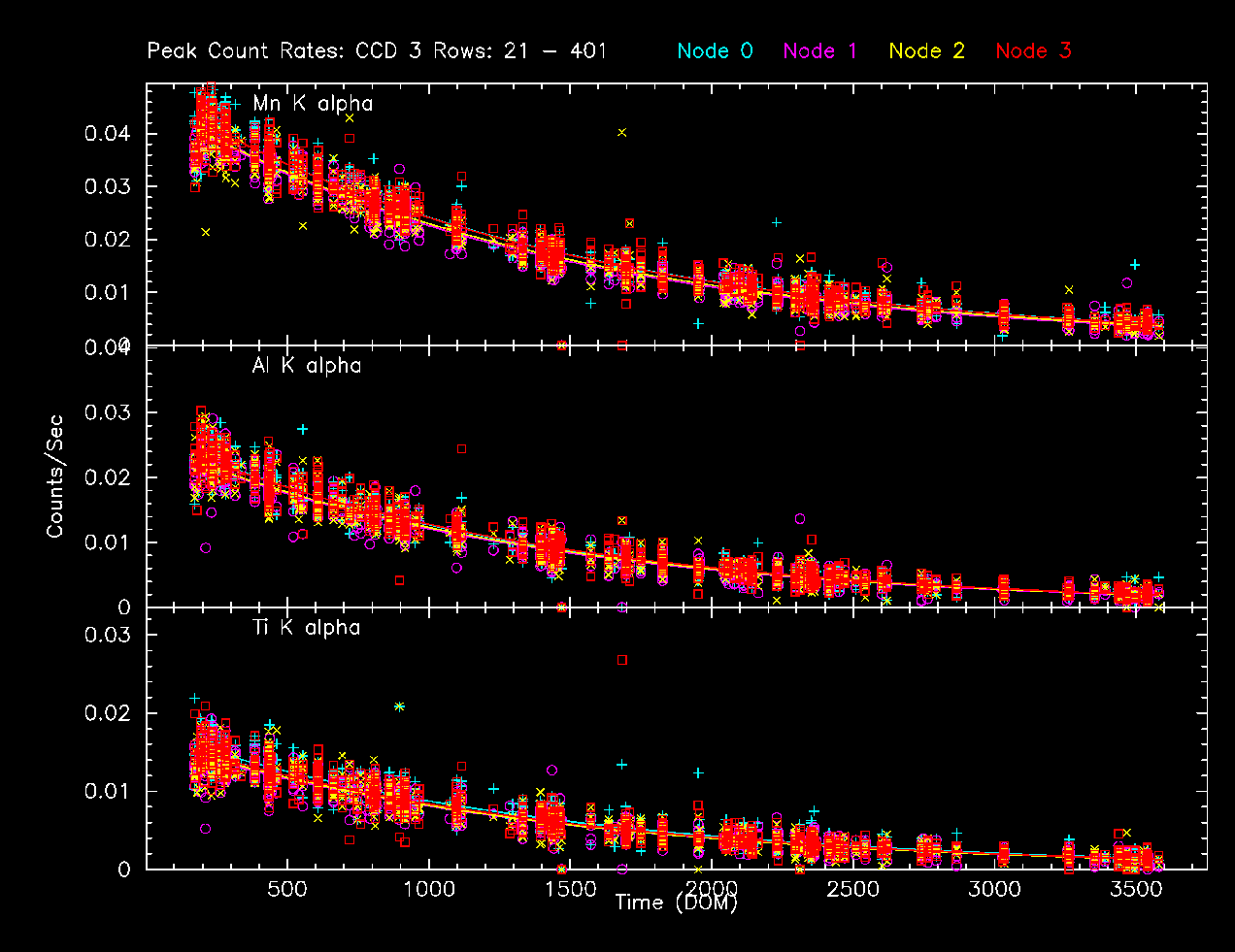The width and height of the screenshot is (1235, 952).
Task: Select the 'Ti K alpha' panel label
Action: tap(306, 628)
